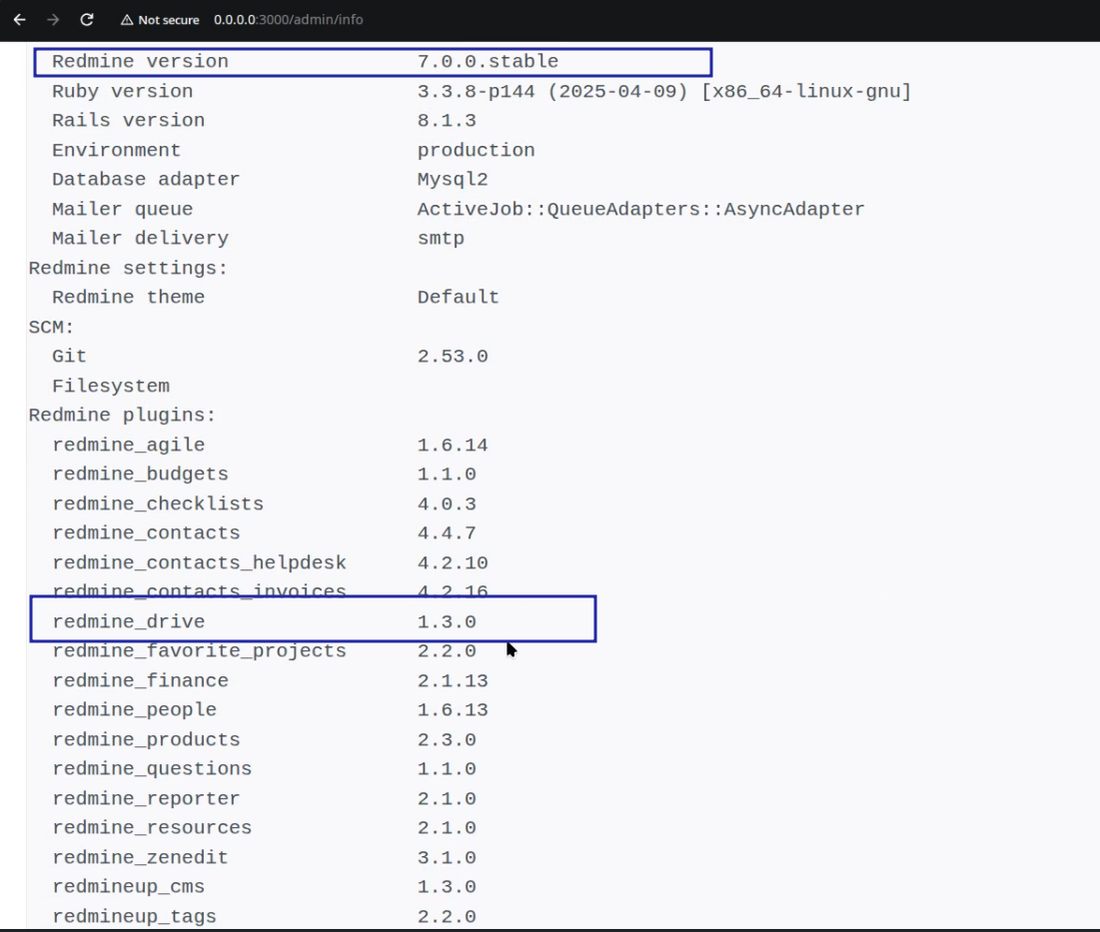Click the 'redmine_budgets' plugin name
The image size is (1100, 932).
140,474
